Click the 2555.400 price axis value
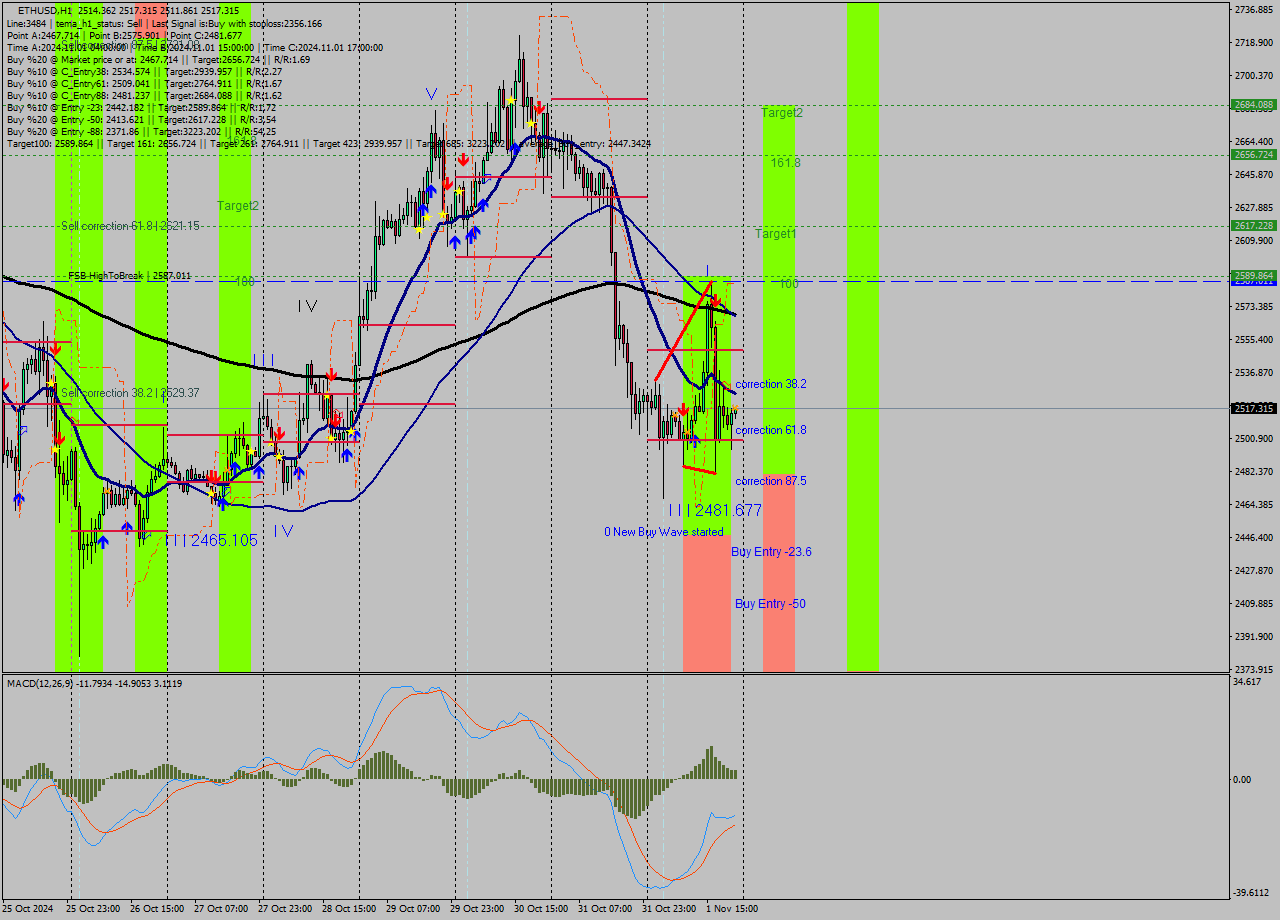The width and height of the screenshot is (1280, 920). (1254, 339)
